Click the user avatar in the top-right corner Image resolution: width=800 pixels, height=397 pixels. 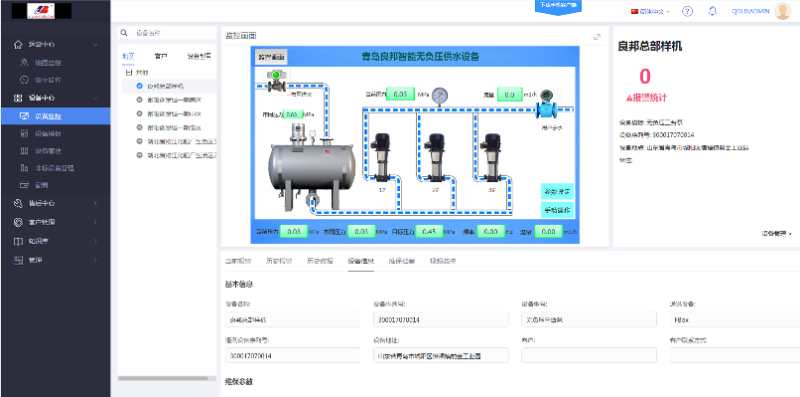pyautogui.click(x=782, y=11)
